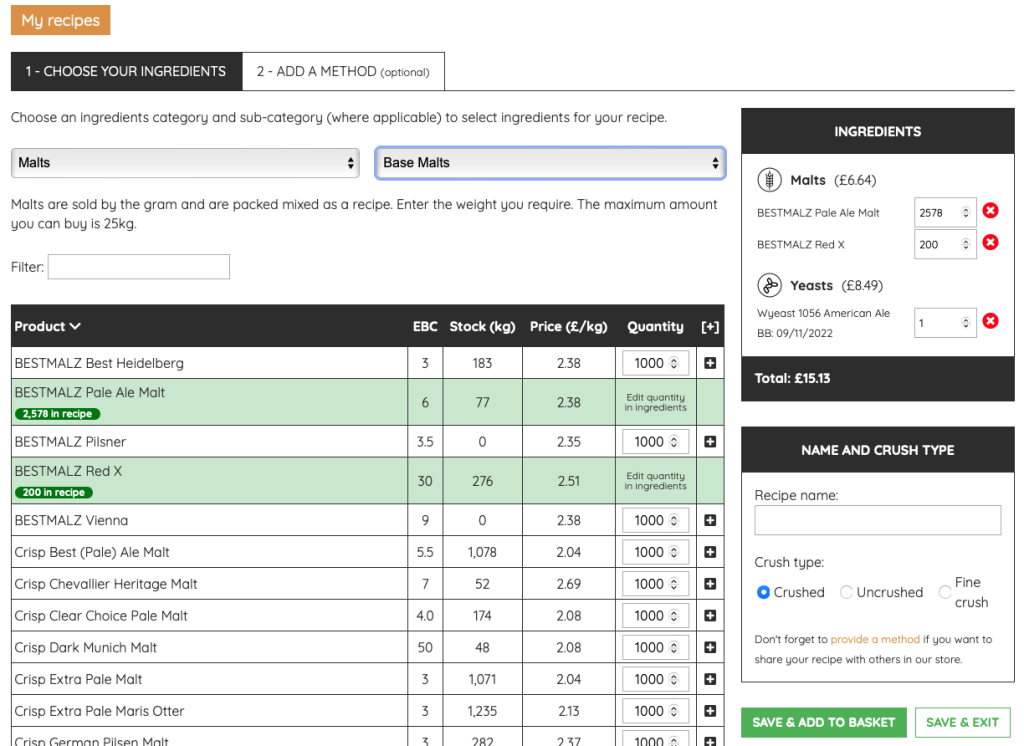1024x746 pixels.
Task: Open the Base Malts sub-category dropdown
Action: 550,163
